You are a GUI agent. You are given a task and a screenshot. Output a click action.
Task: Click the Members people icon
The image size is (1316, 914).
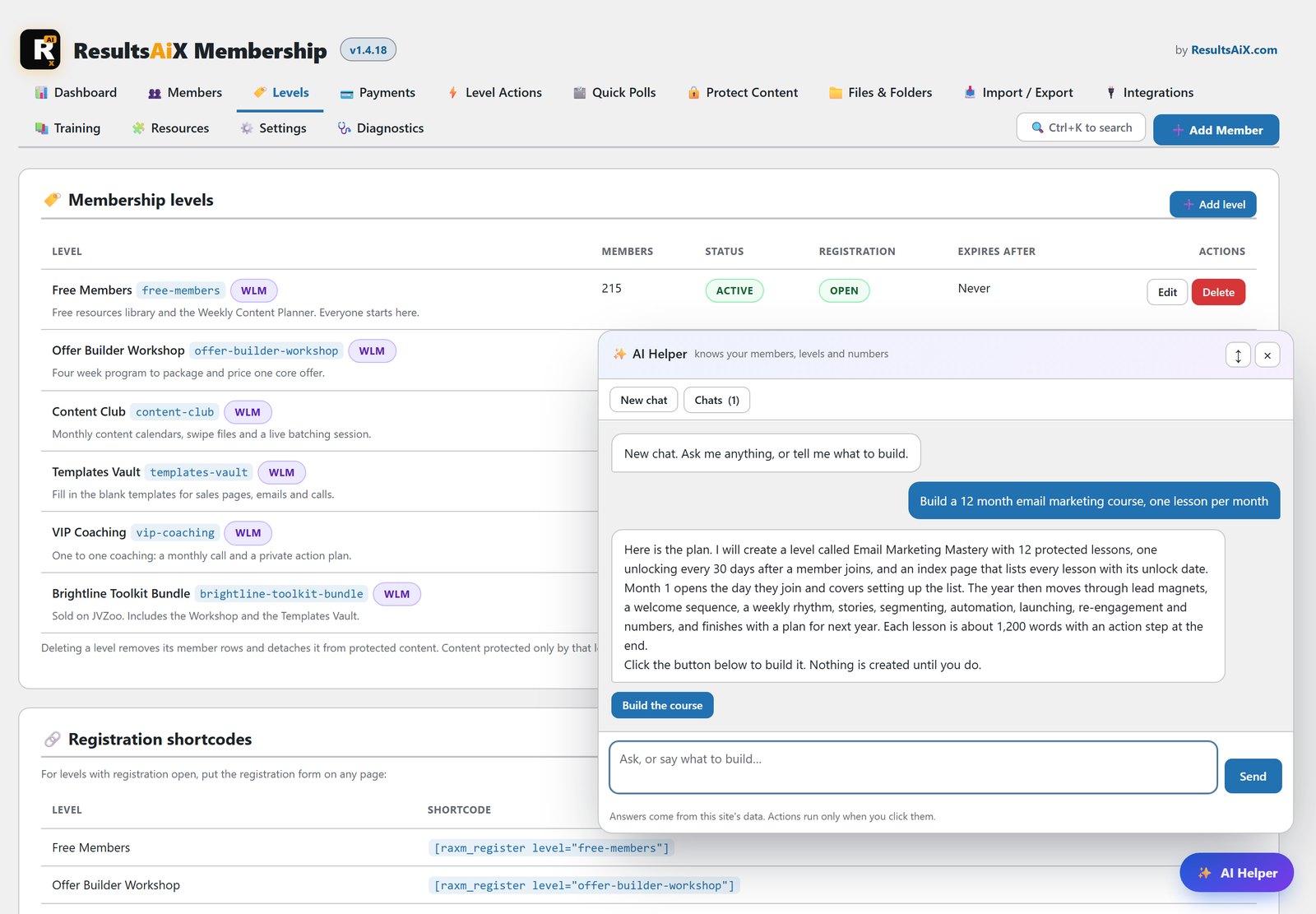[x=155, y=93]
